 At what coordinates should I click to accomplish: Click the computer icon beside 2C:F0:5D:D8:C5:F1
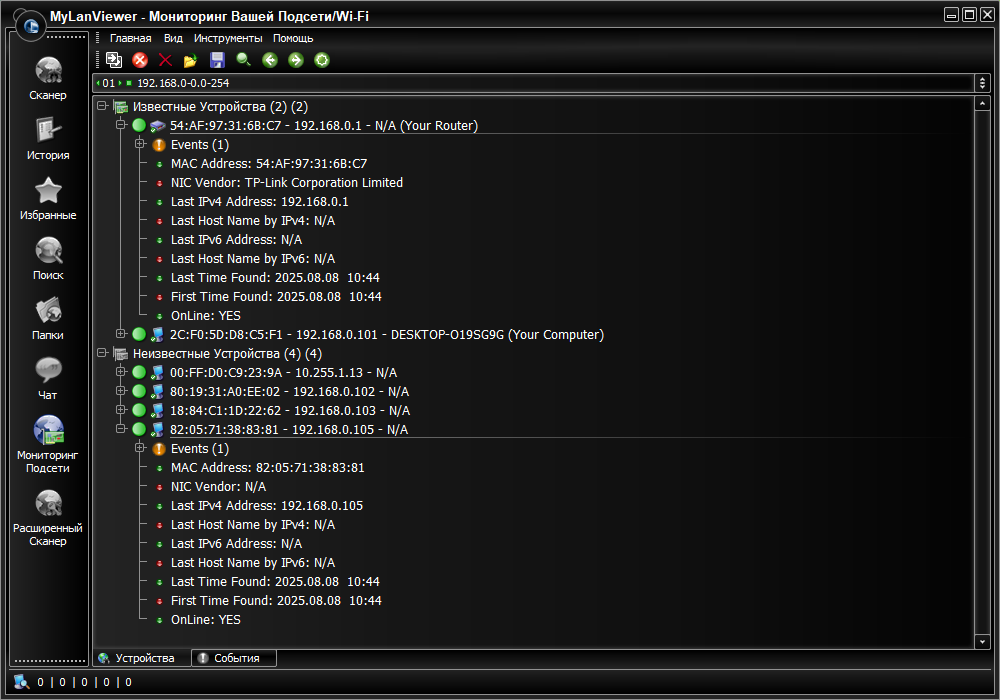point(158,334)
